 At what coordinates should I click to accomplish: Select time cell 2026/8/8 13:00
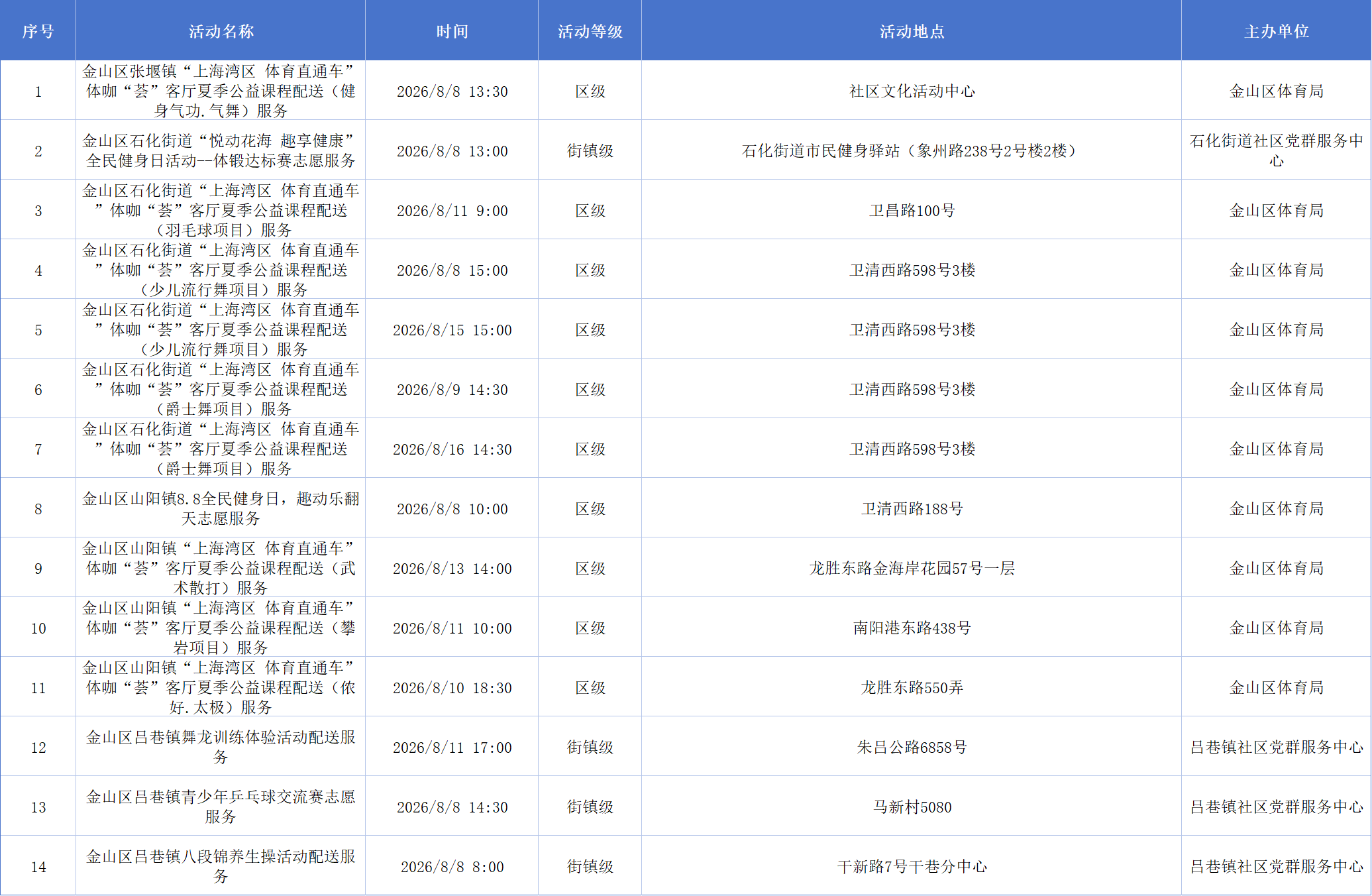point(452,150)
